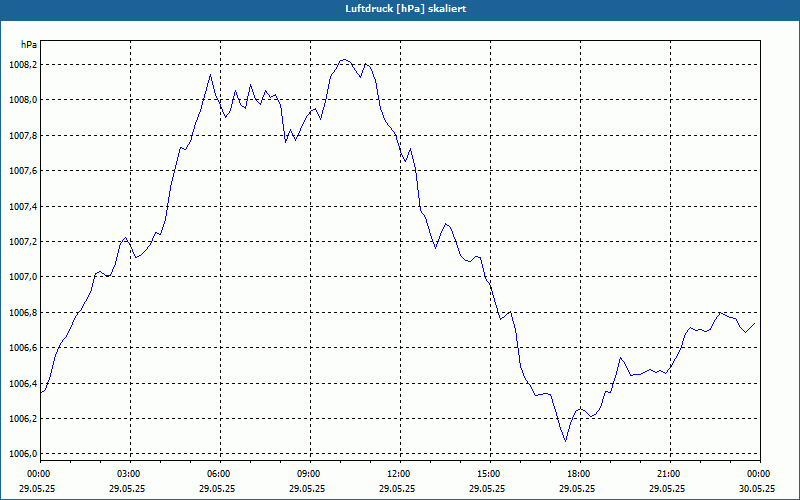Click the 1008,2 y-axis label

coord(23,65)
